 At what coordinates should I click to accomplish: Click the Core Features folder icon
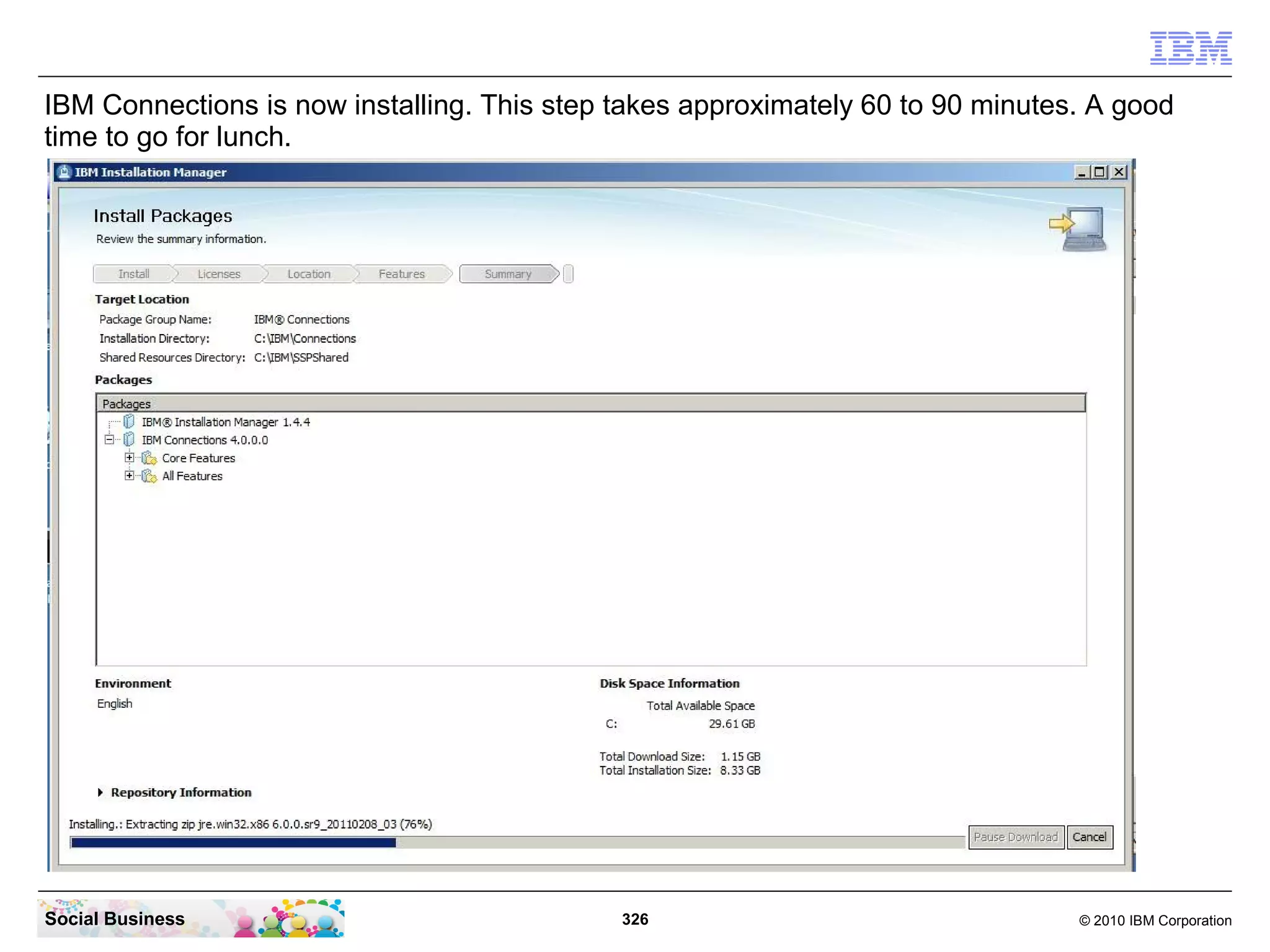[149, 458]
